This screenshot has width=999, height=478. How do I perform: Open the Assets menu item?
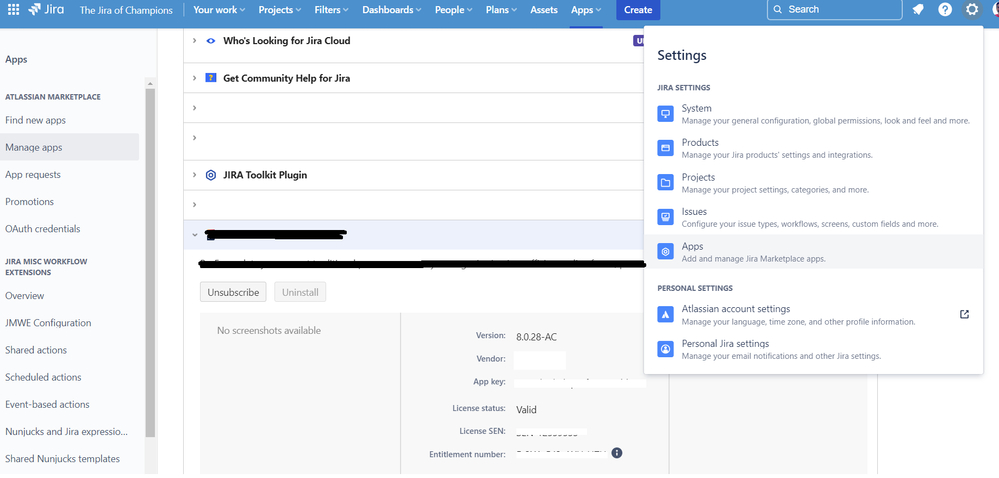pyautogui.click(x=543, y=10)
